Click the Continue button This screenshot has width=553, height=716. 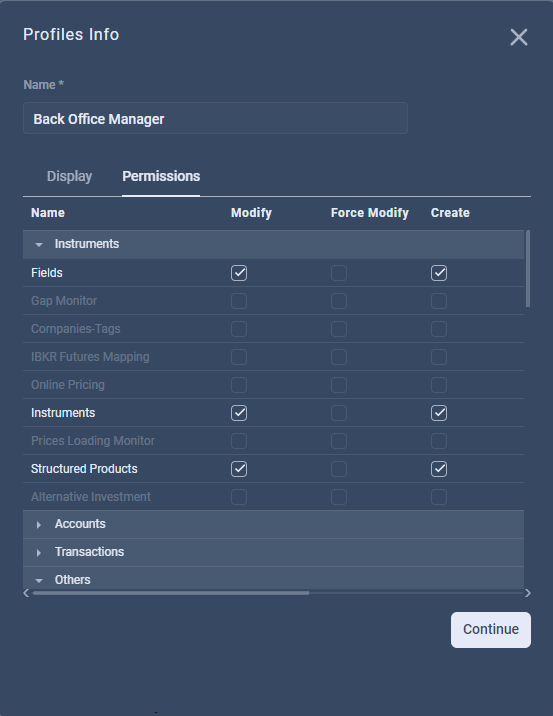tap(491, 630)
